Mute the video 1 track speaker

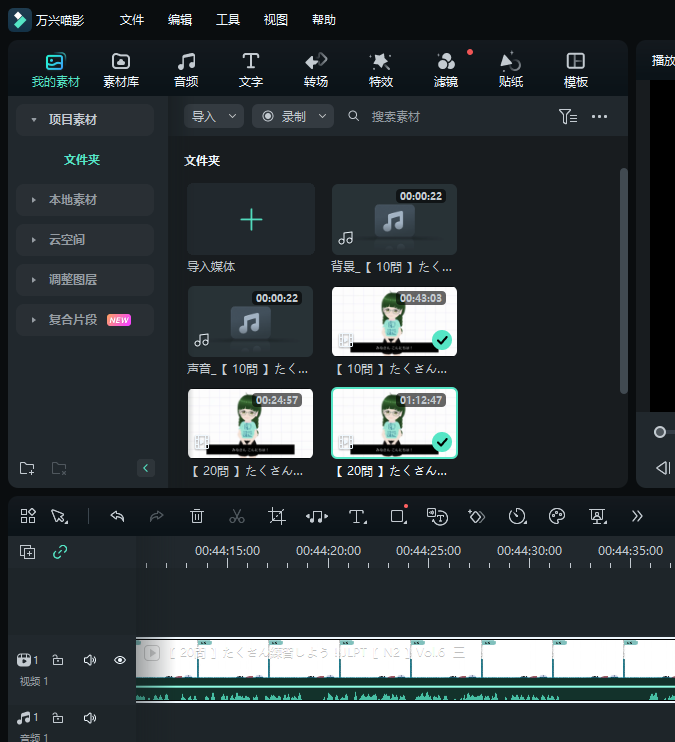tap(90, 660)
